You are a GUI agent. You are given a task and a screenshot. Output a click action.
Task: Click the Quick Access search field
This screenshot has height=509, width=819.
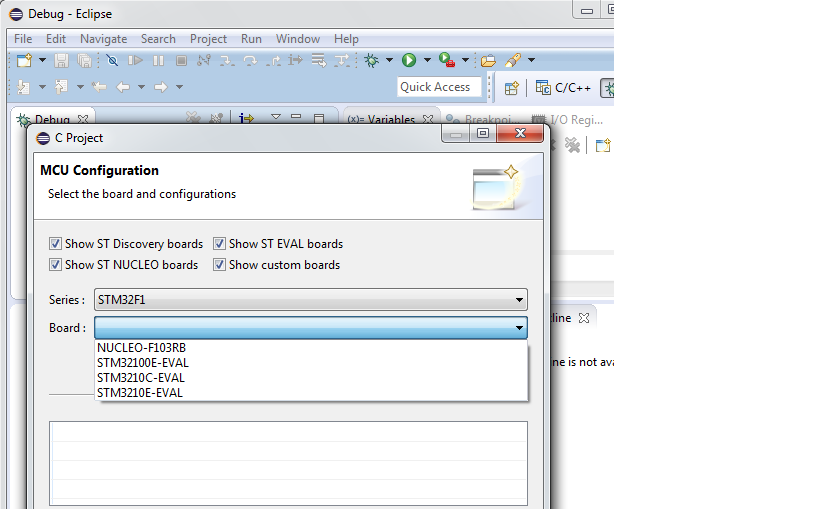(438, 87)
